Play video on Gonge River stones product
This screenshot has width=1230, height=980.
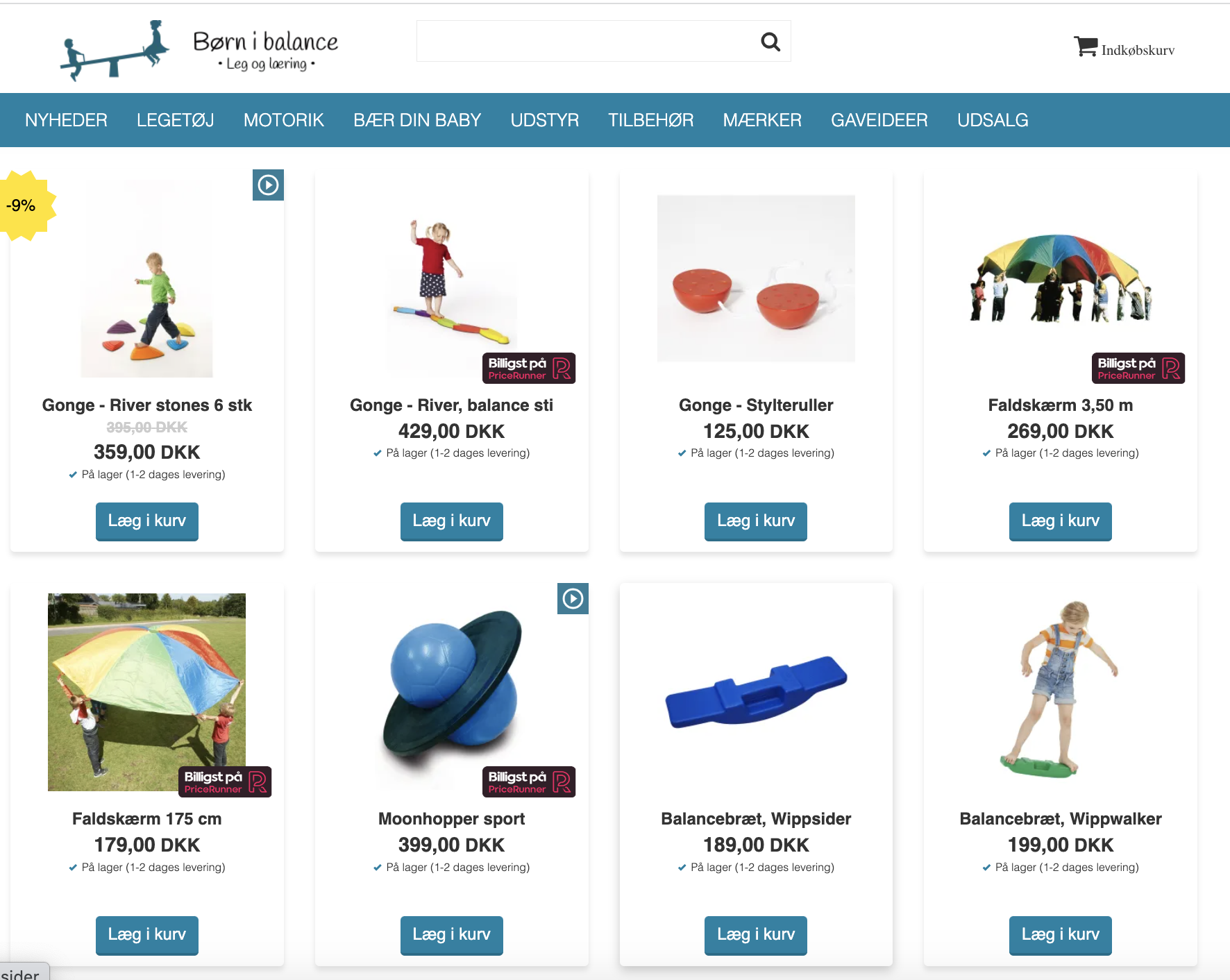coord(268,185)
